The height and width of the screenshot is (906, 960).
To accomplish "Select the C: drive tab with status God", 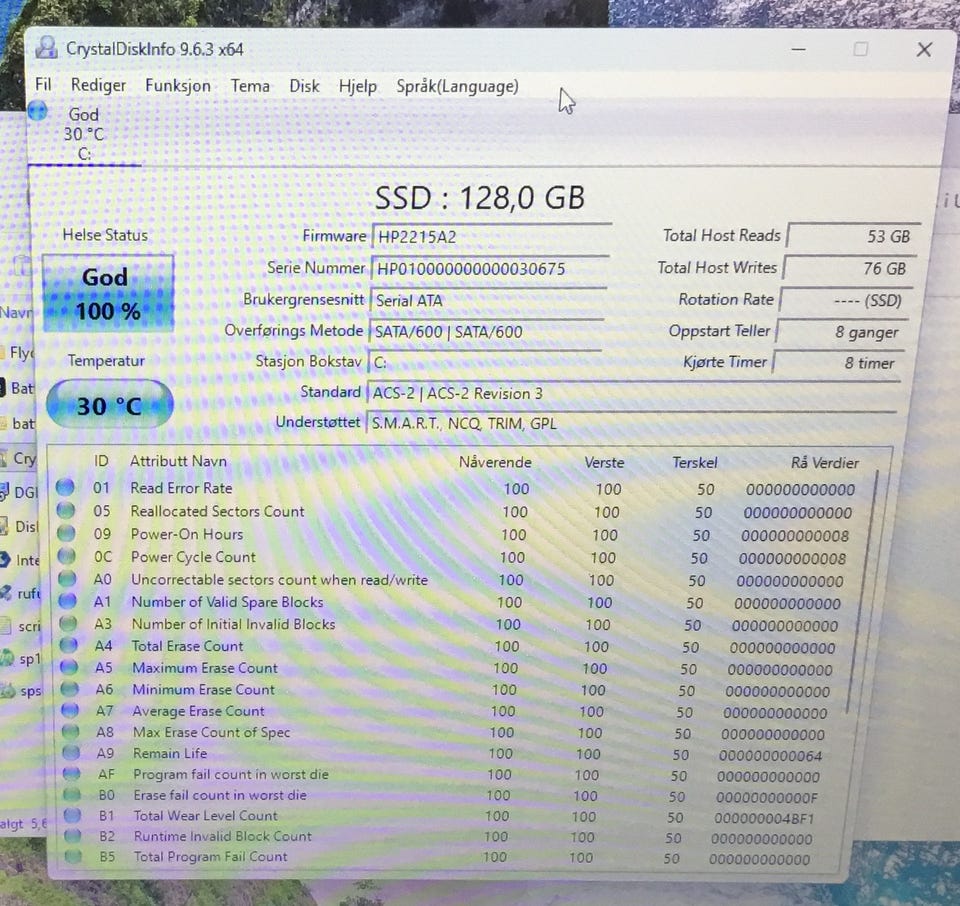I will pyautogui.click(x=84, y=133).
